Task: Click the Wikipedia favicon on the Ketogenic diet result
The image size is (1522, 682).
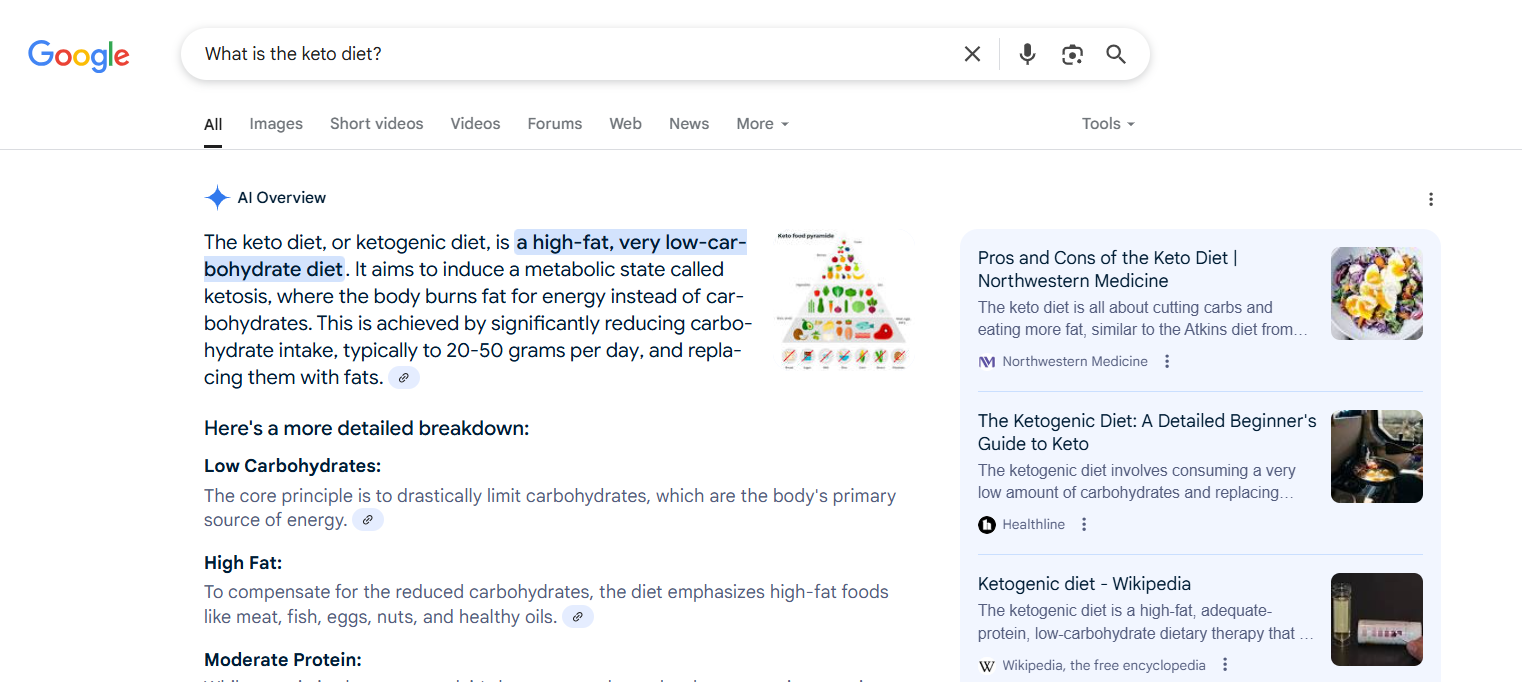Action: tap(986, 664)
